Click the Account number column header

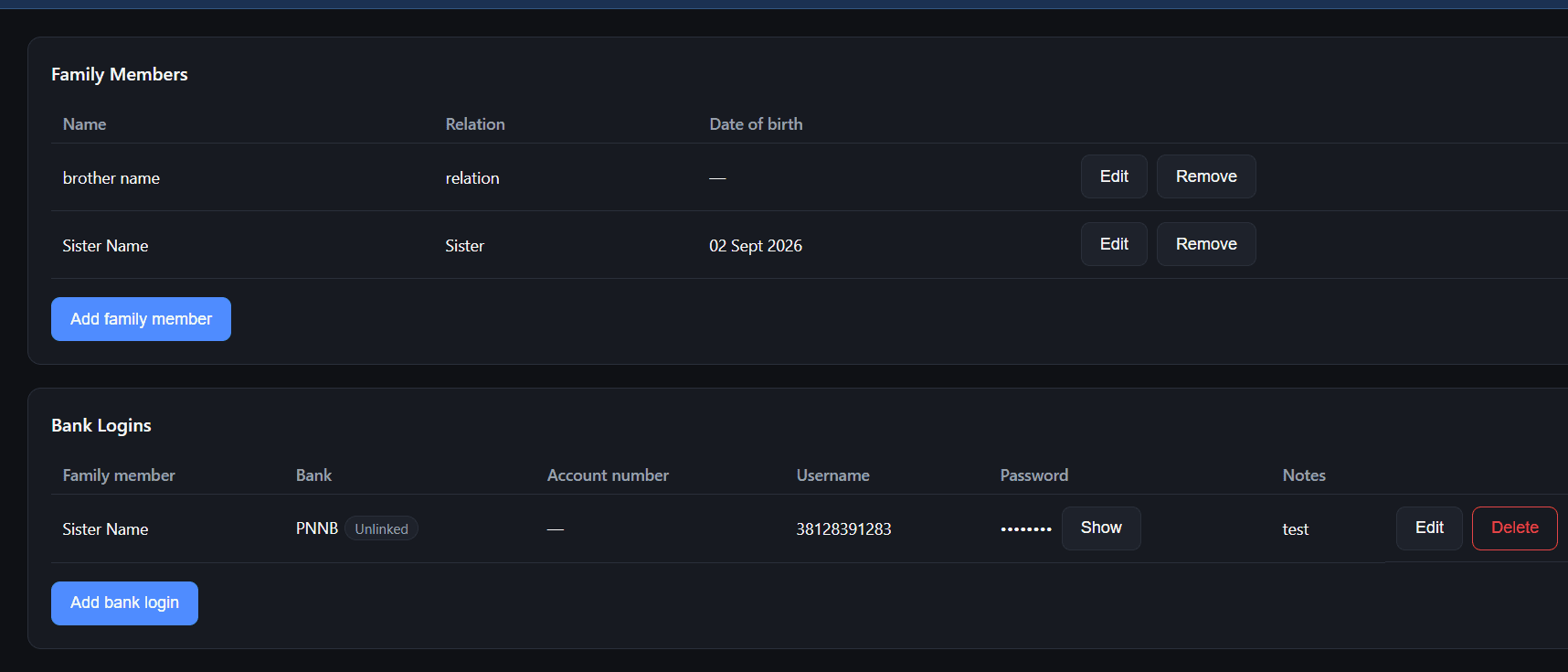click(x=608, y=475)
